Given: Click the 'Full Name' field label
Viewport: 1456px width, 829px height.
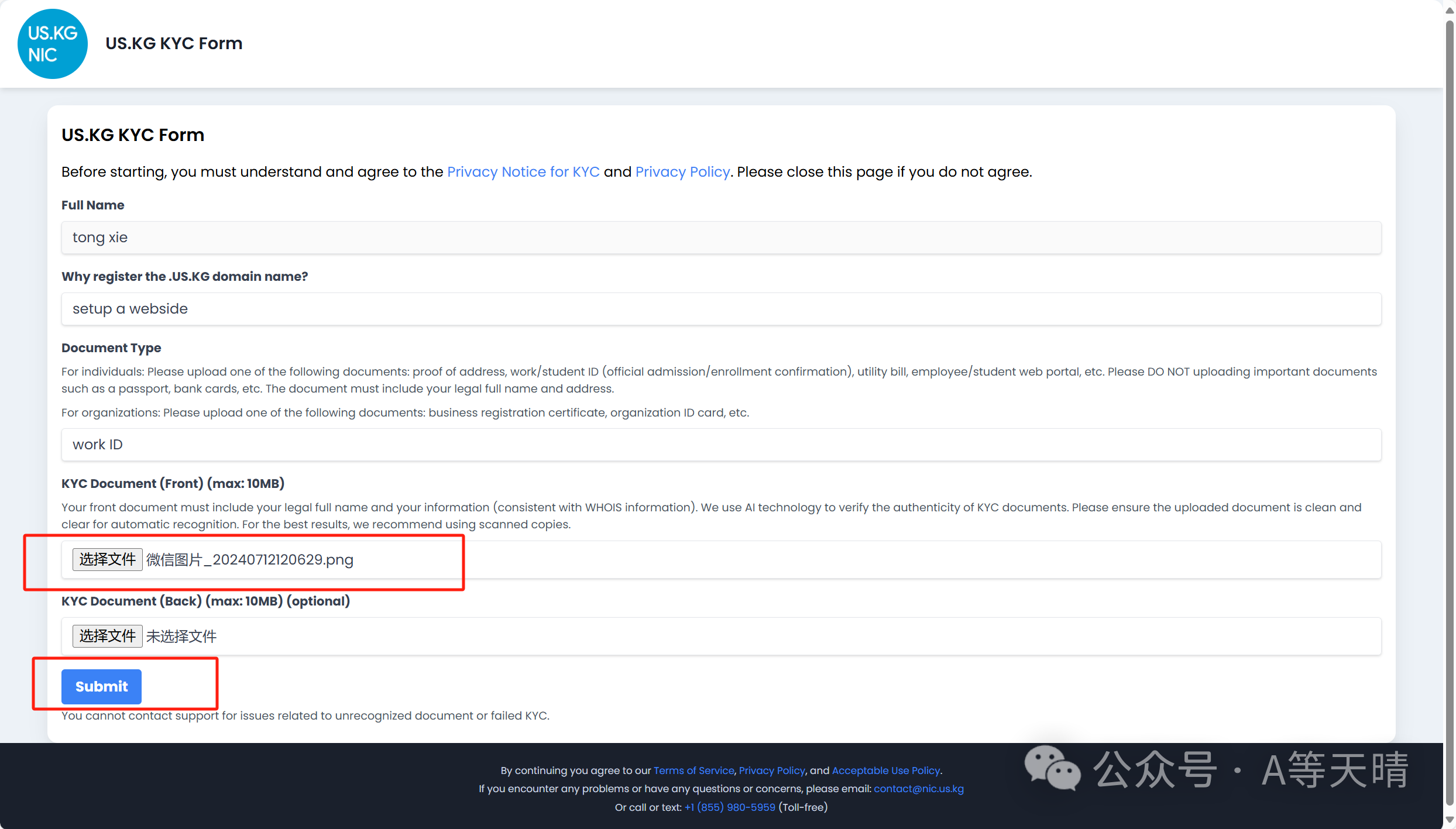Looking at the screenshot, I should pos(93,205).
